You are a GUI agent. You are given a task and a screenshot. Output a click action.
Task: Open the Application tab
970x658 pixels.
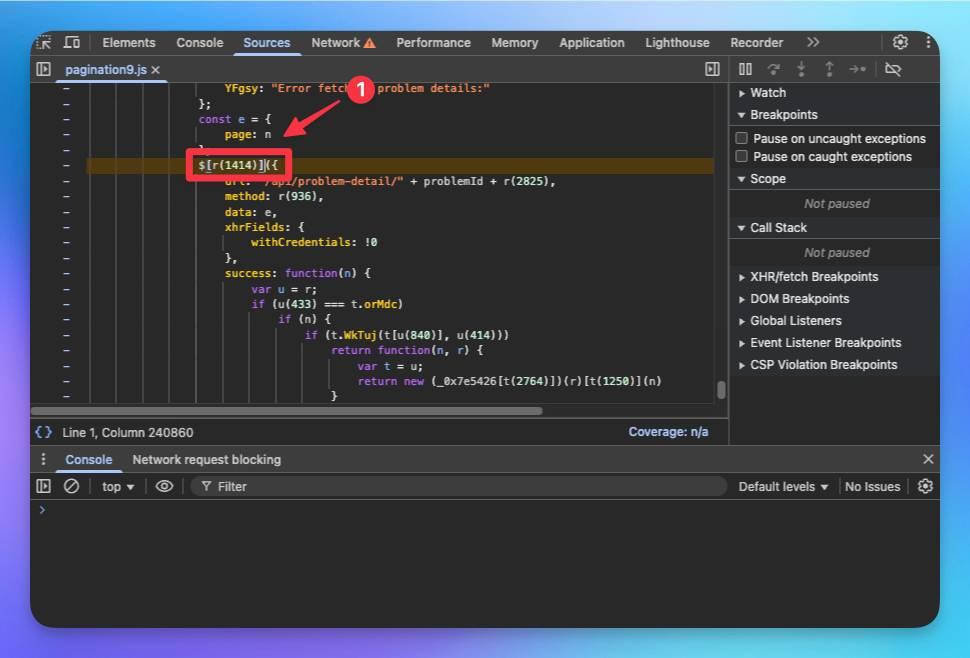click(x=592, y=43)
